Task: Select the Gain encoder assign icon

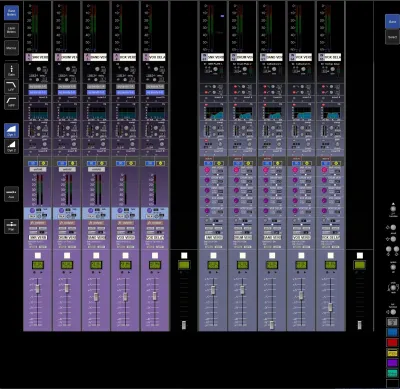Action: [11, 70]
